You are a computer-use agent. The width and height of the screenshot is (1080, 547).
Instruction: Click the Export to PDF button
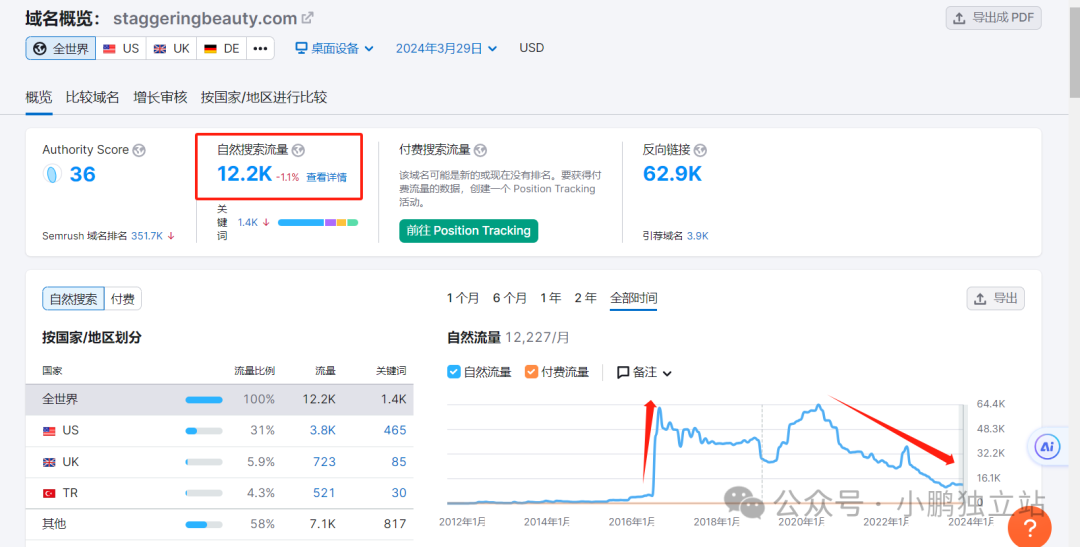click(x=993, y=18)
